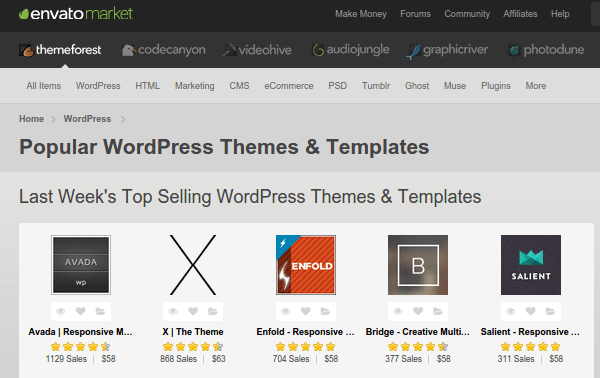600x378 pixels.
Task: Open the Enfold - Responsive title link
Action: [305, 332]
